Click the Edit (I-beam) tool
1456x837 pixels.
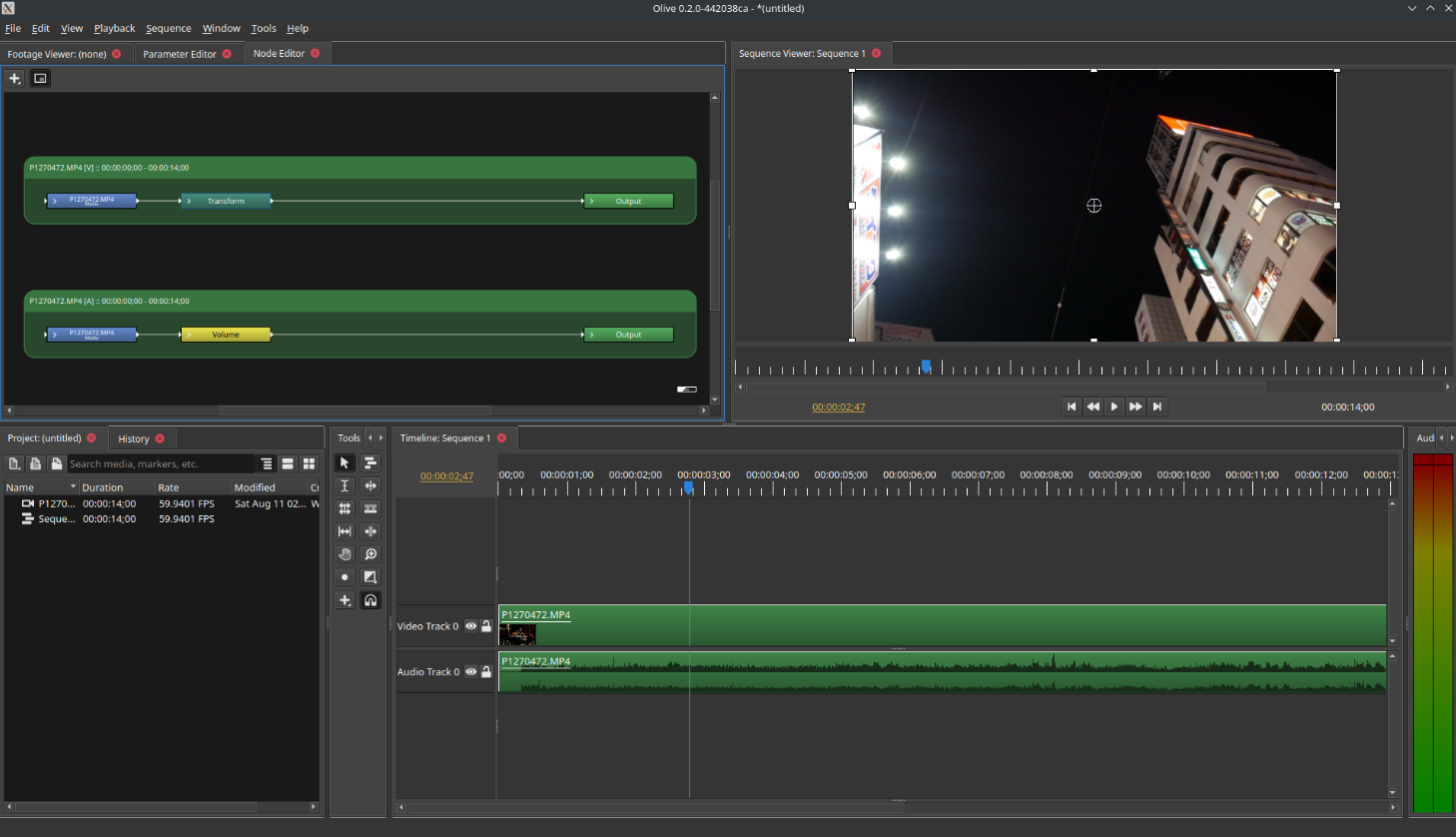[345, 485]
